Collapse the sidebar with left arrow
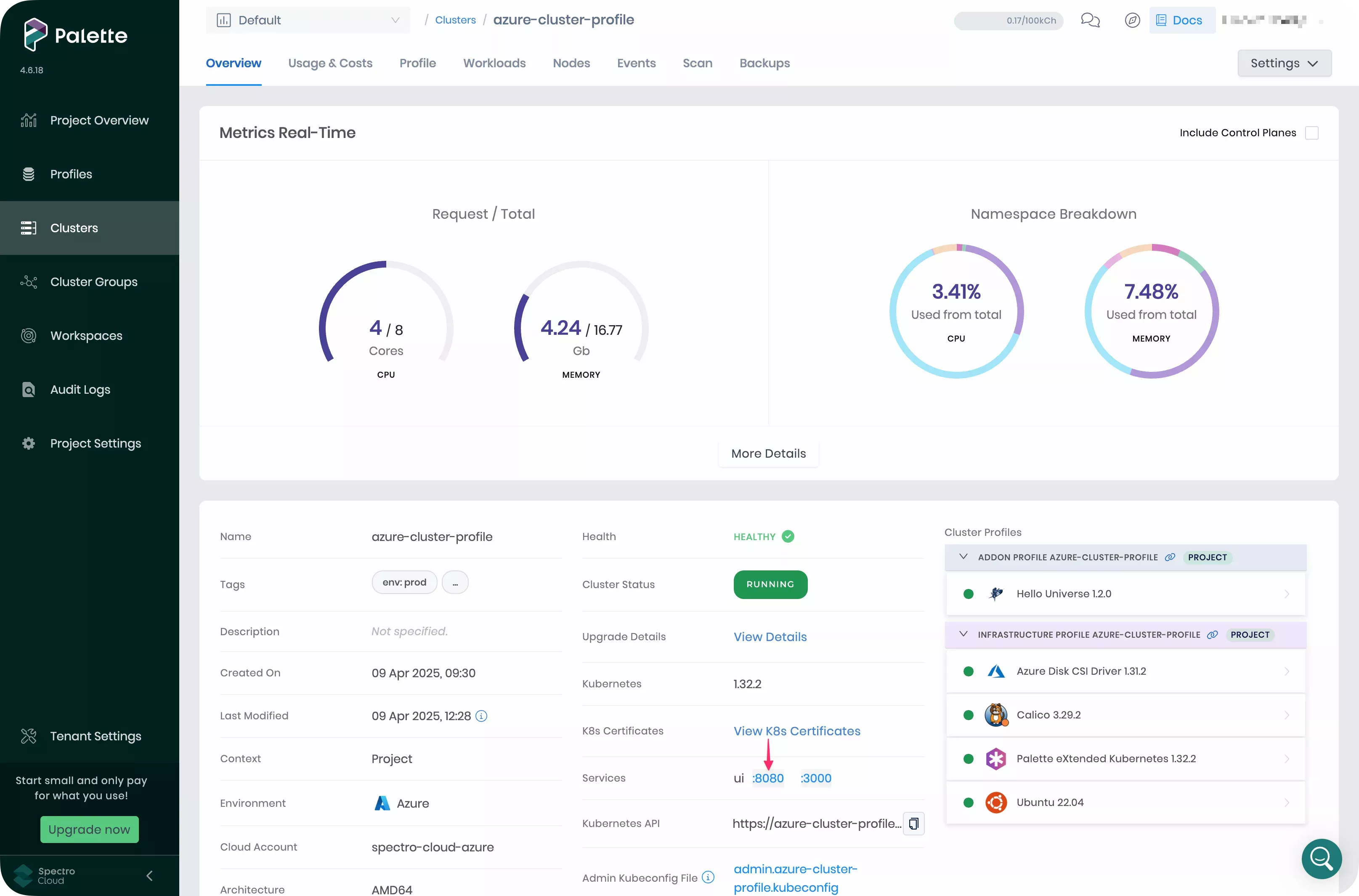Screen dimensions: 1359x896 coord(150,875)
